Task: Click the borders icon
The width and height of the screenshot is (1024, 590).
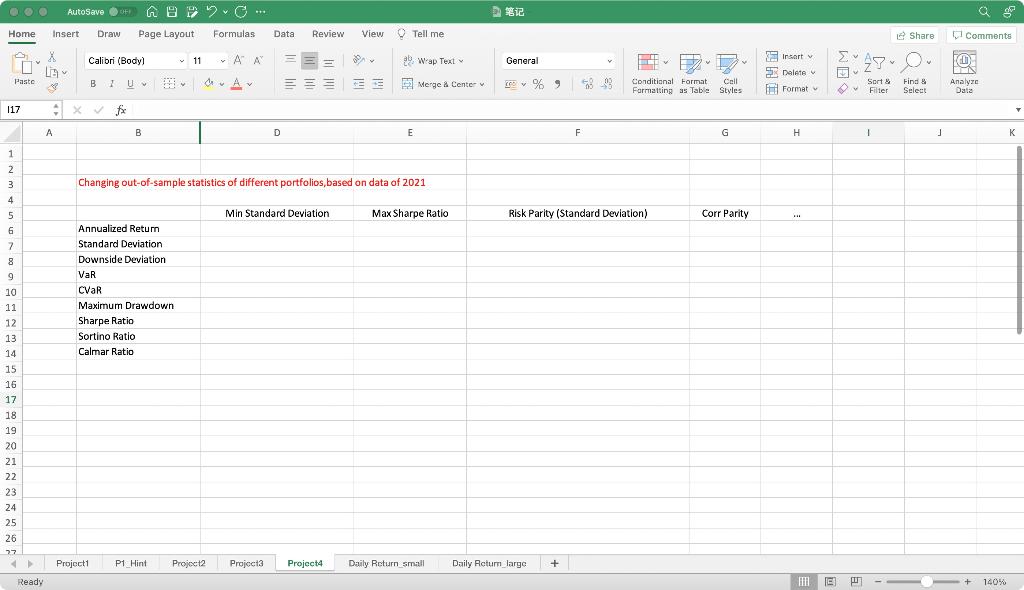Action: 169,84
